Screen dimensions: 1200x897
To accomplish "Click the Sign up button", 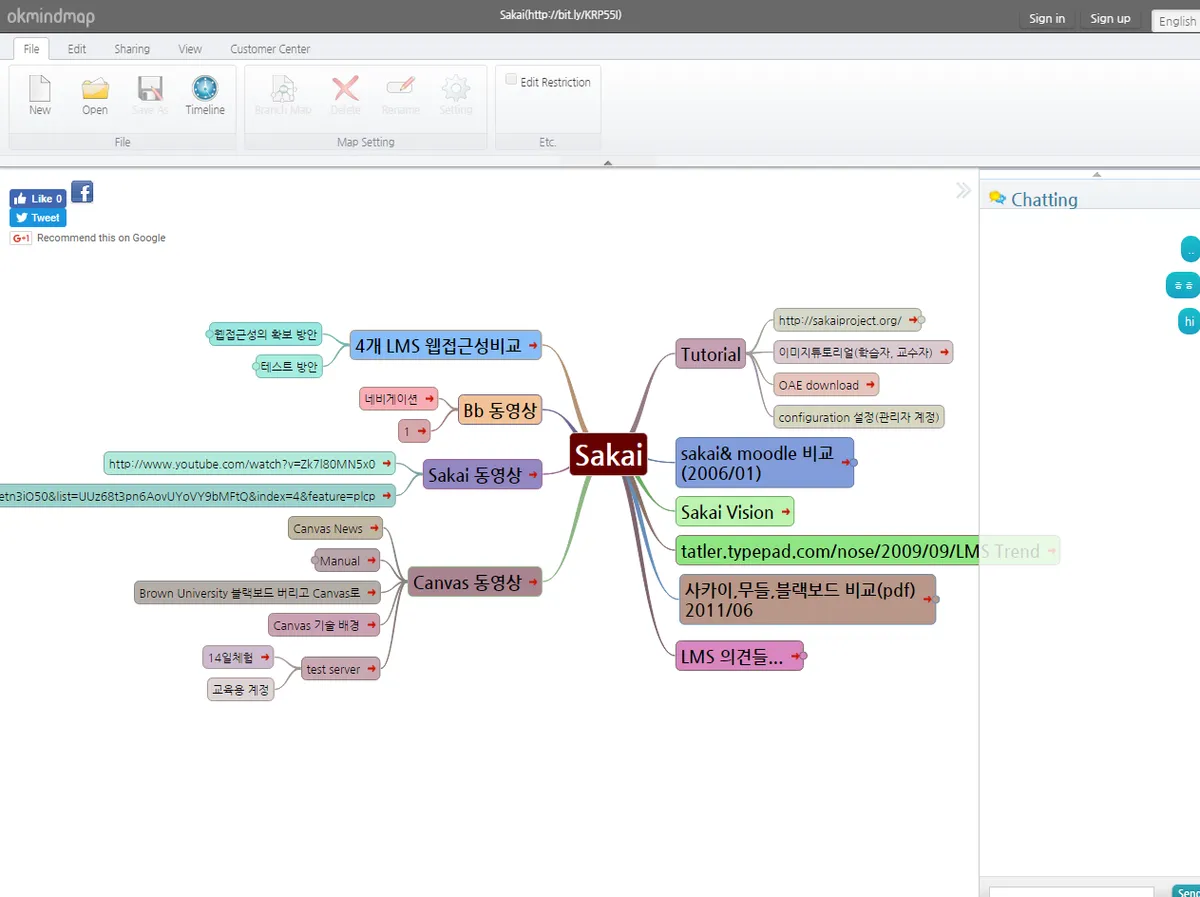I will pyautogui.click(x=1110, y=18).
